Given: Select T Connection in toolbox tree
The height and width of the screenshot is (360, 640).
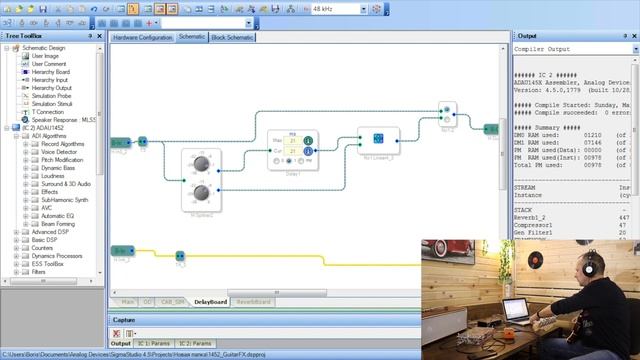Looking at the screenshot, I should point(48,112).
